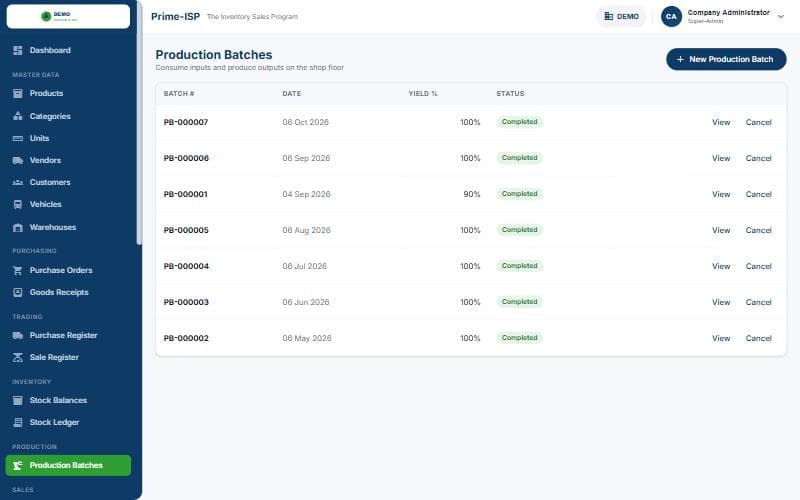This screenshot has height=500, width=800.
Task: View batch PB-000001
Action: [x=721, y=194]
